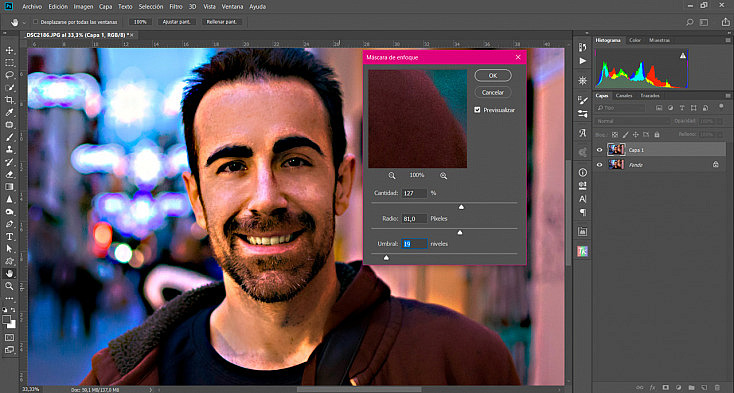This screenshot has width=734, height=393.
Task: Open the TK plugin panel icon
Action: [582, 251]
